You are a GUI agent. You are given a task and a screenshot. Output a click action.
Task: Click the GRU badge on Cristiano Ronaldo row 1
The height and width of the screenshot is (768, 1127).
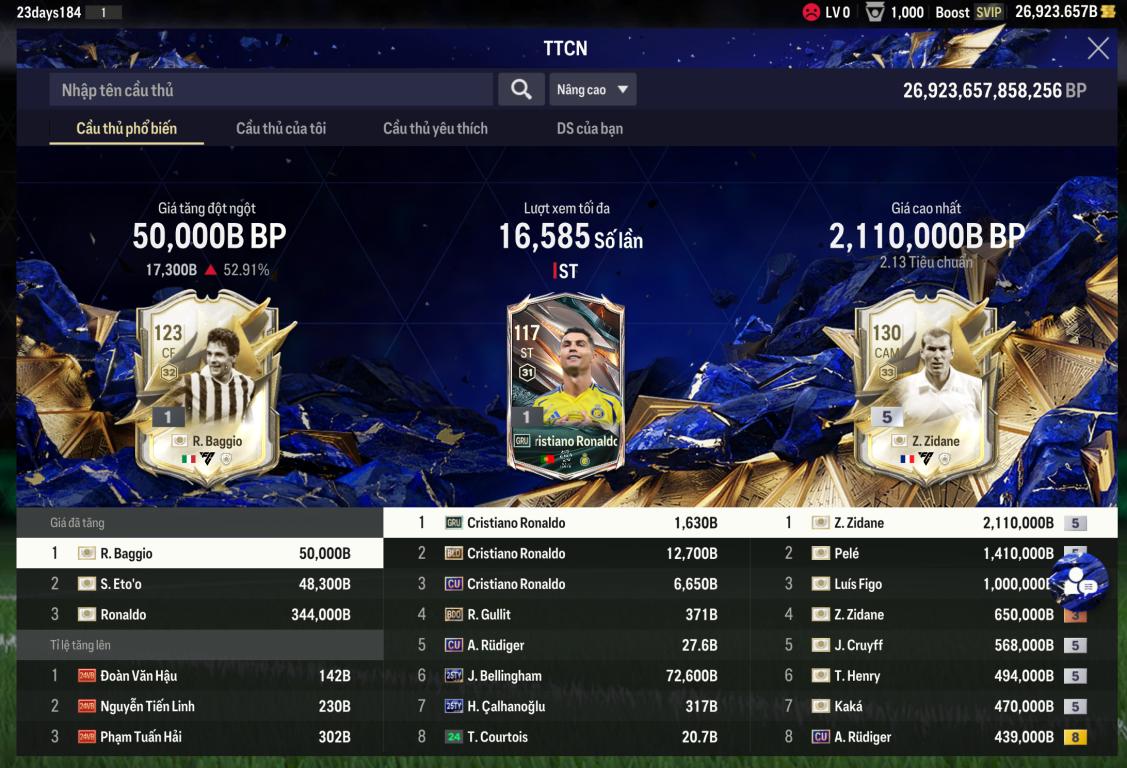pos(454,523)
